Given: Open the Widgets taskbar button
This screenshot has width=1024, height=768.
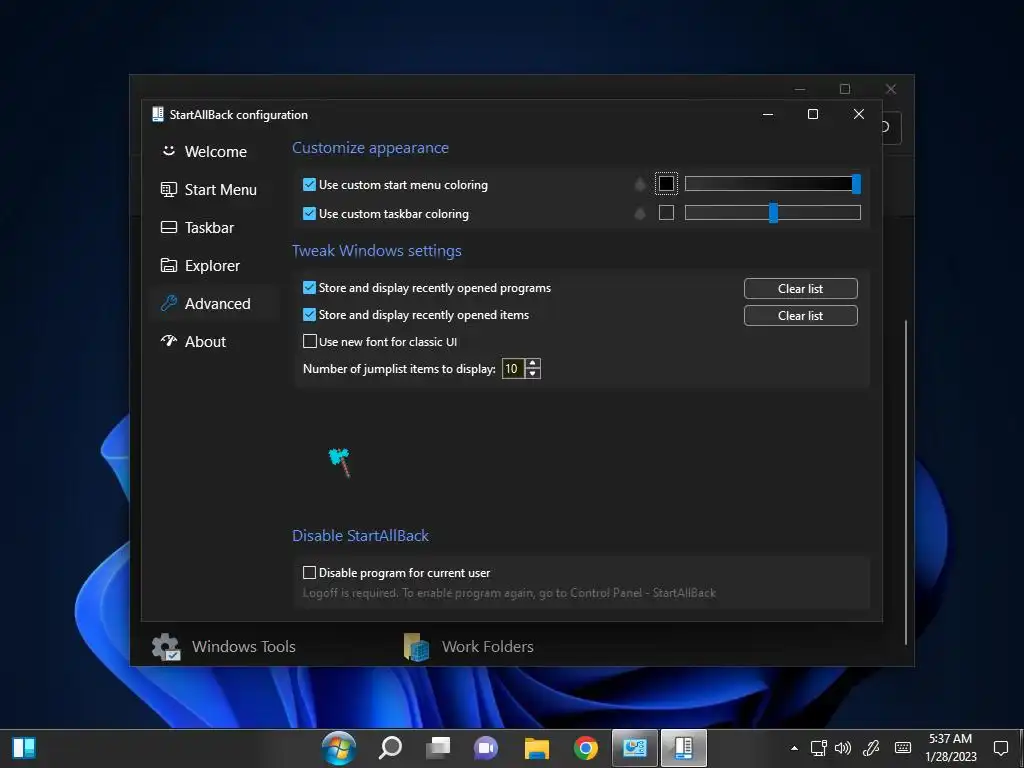Looking at the screenshot, I should pos(24,748).
